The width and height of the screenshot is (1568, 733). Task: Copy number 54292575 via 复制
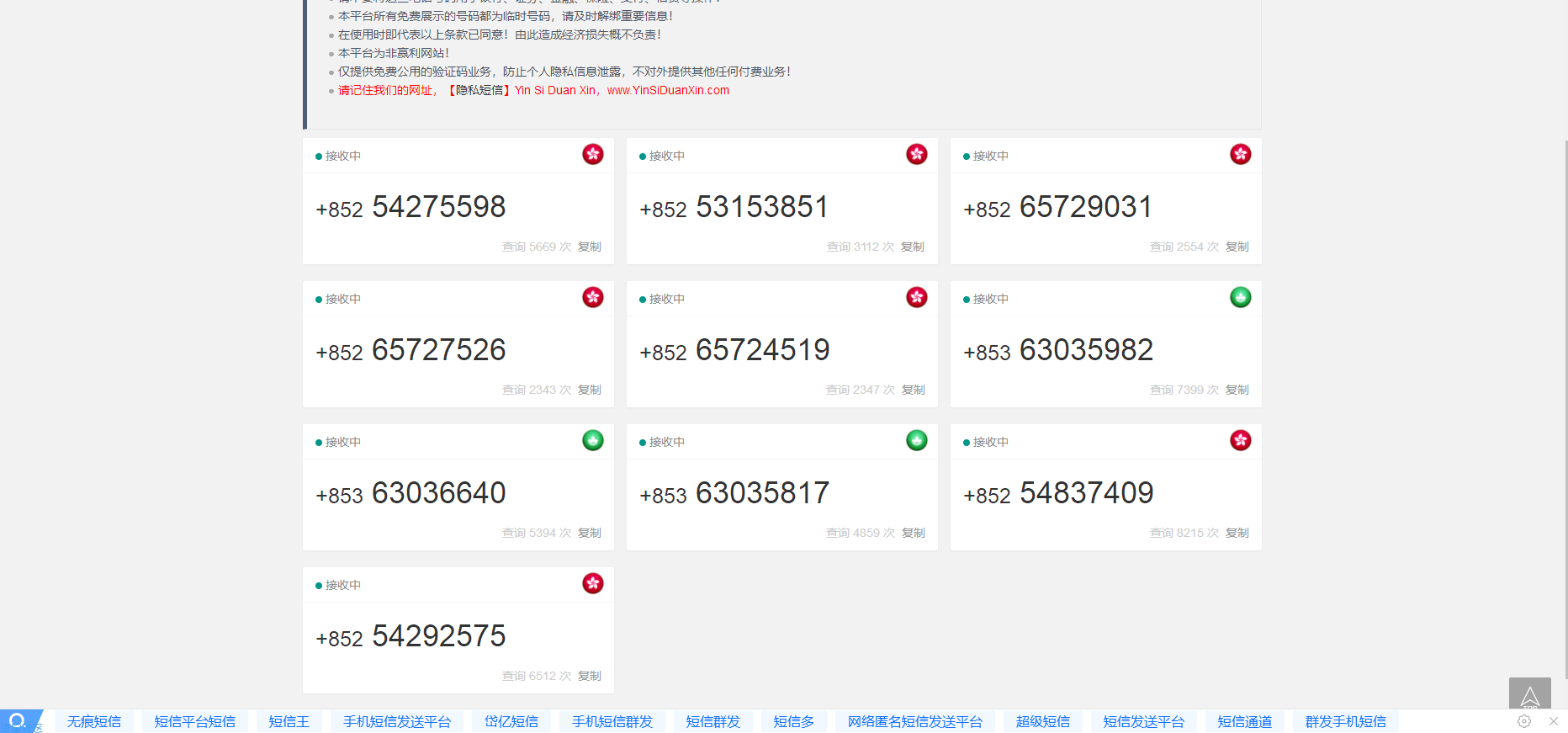click(590, 676)
